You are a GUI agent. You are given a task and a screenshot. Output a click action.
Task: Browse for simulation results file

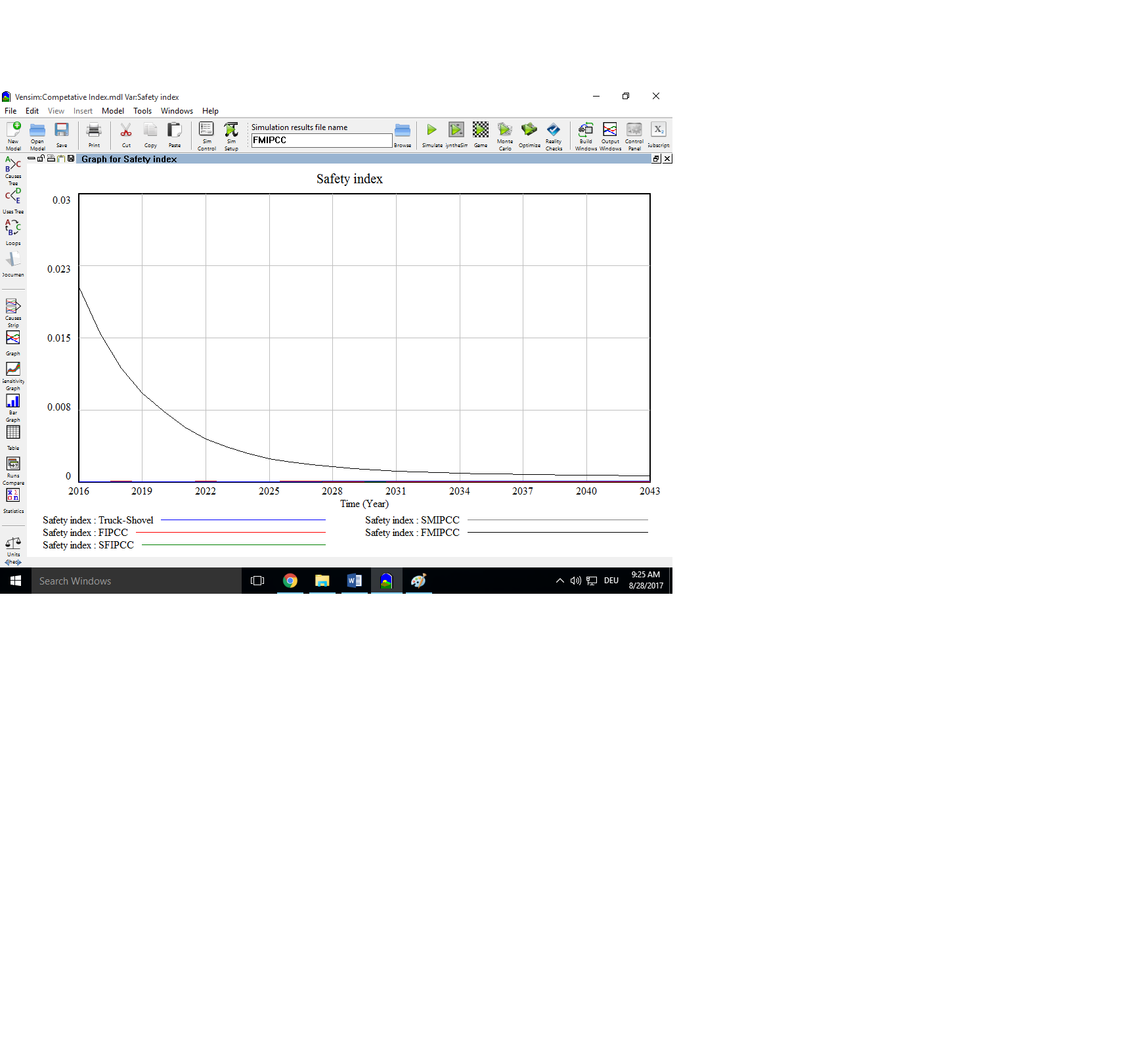[x=403, y=135]
